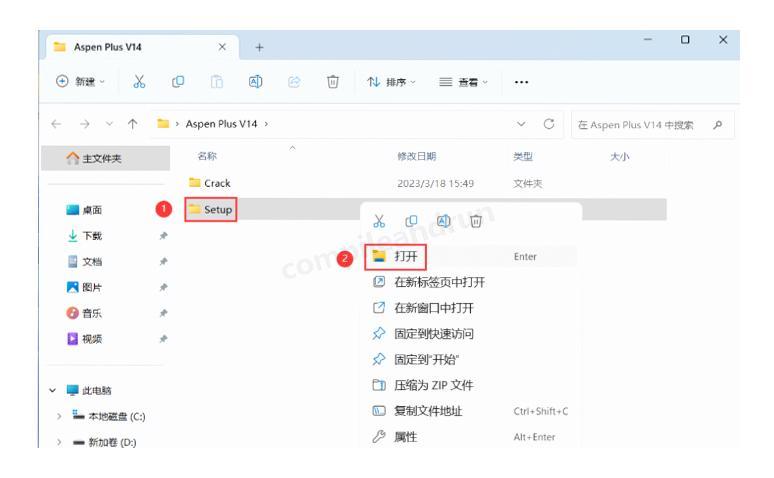Click Delete icon in context menu
The height and width of the screenshot is (478, 774).
click(x=476, y=221)
